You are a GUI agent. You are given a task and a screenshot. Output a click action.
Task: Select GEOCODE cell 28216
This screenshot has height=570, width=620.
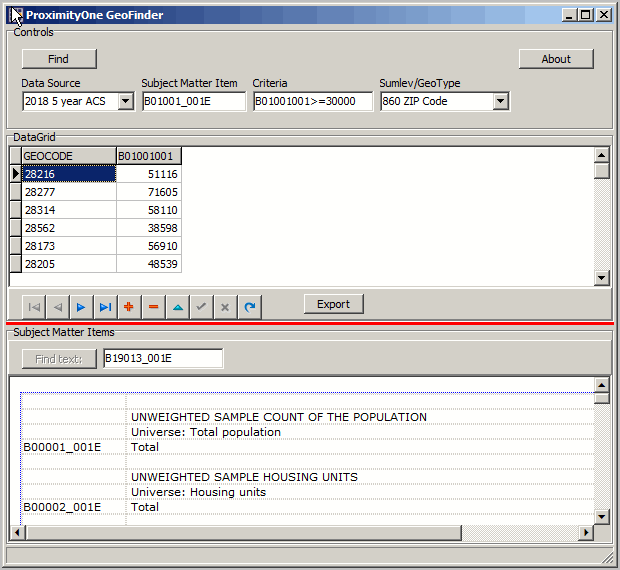69,174
